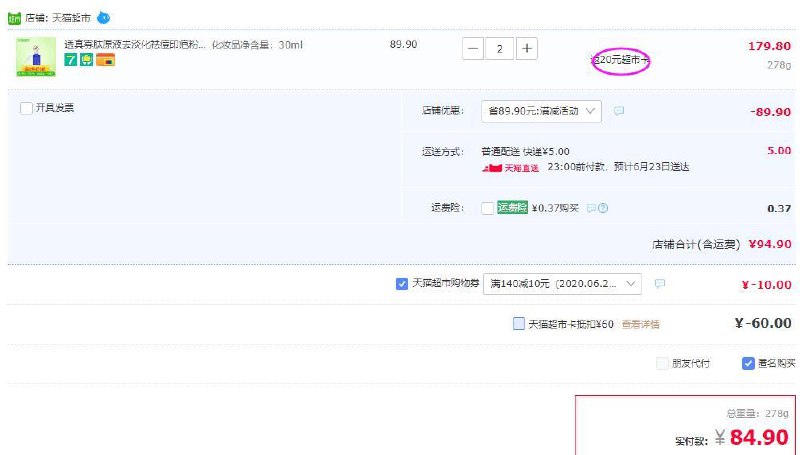Open the 满140减10元 coupon dropdown
The width and height of the screenshot is (800, 455).
562,284
